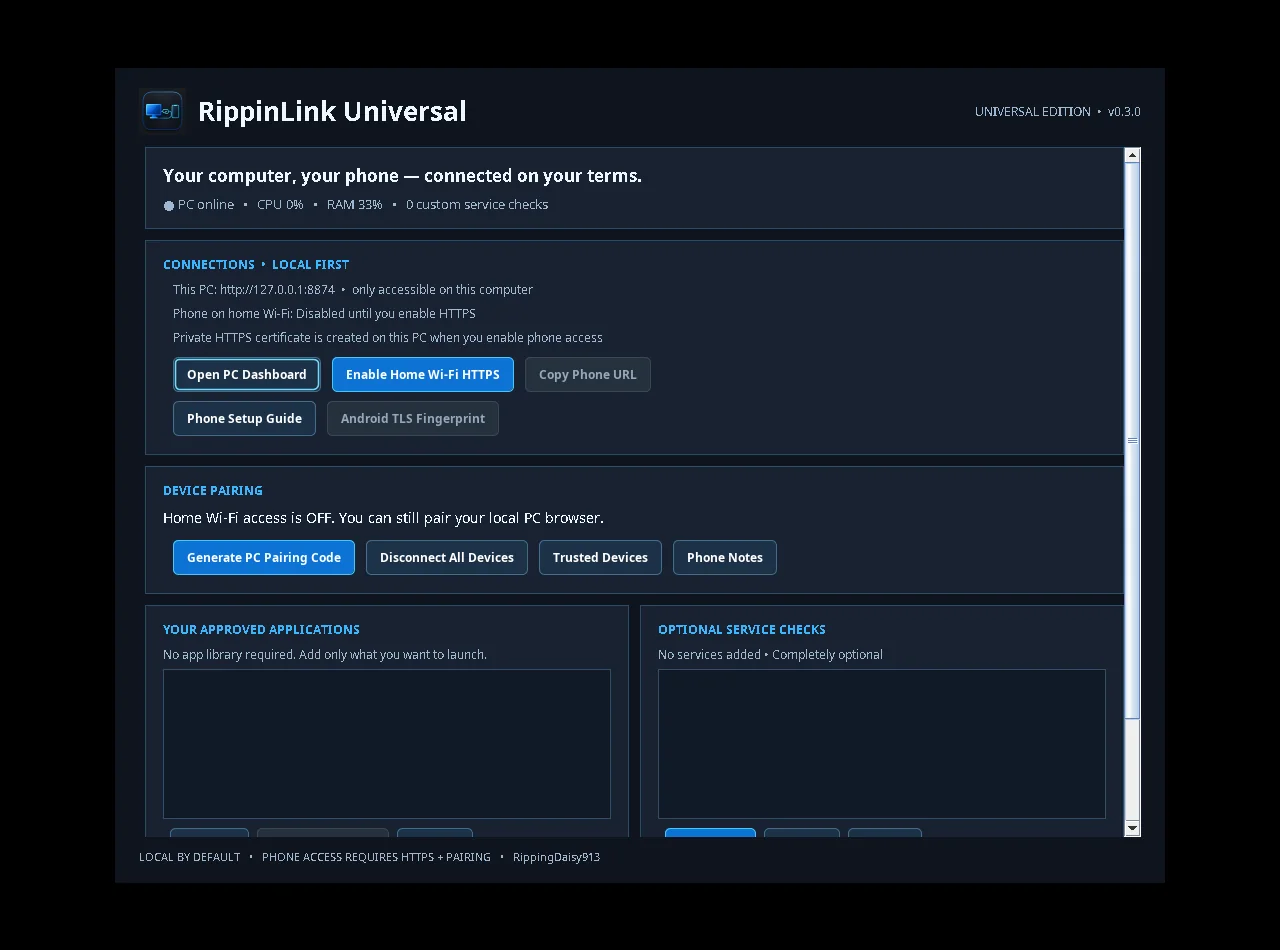1280x950 pixels.
Task: Click the 'CPU 0%' status text
Action: pyautogui.click(x=280, y=205)
